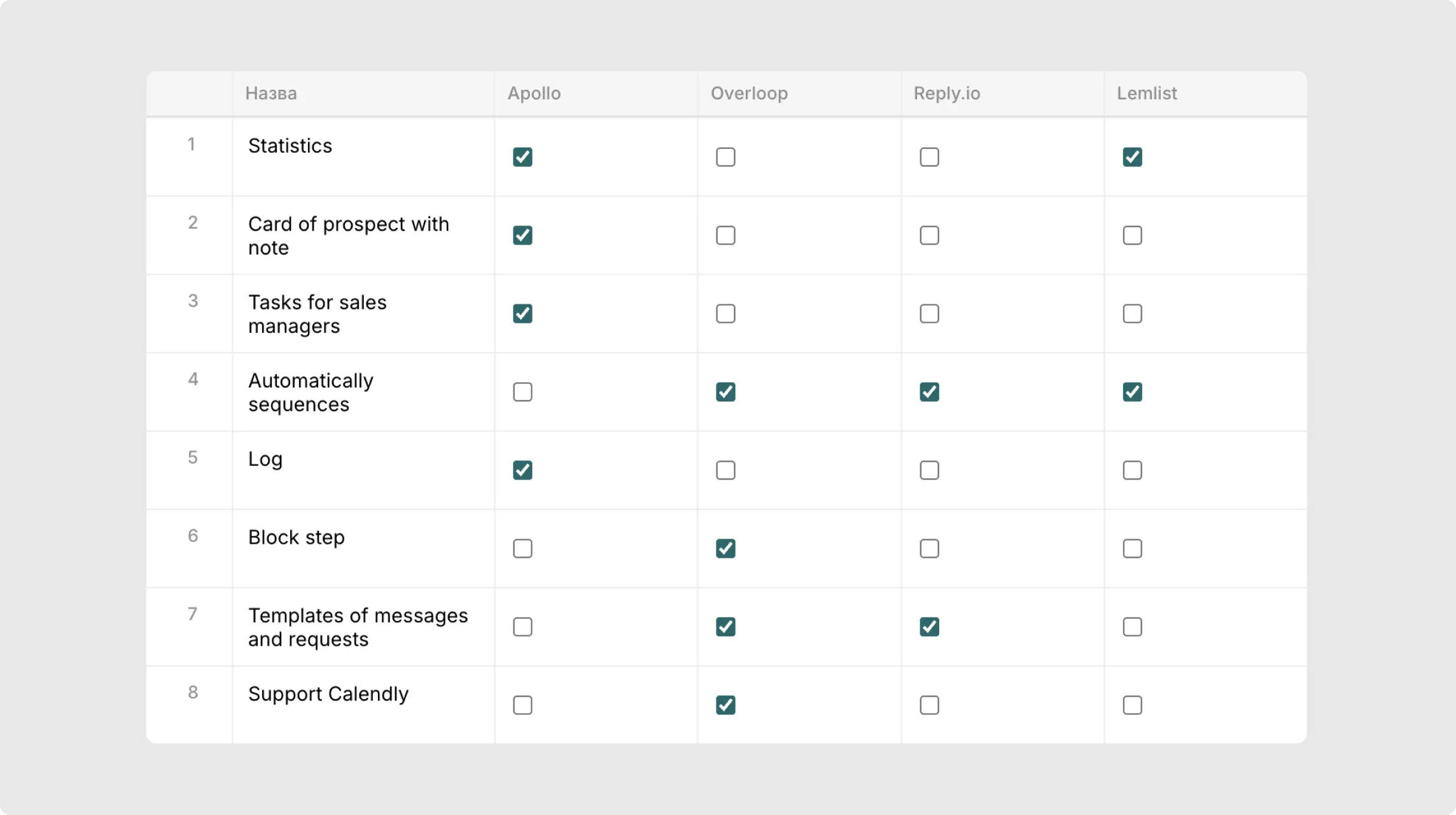Screen dimensions: 1456x815
Task: Uncheck Overloop for Automatically sequences
Action: coord(725,392)
